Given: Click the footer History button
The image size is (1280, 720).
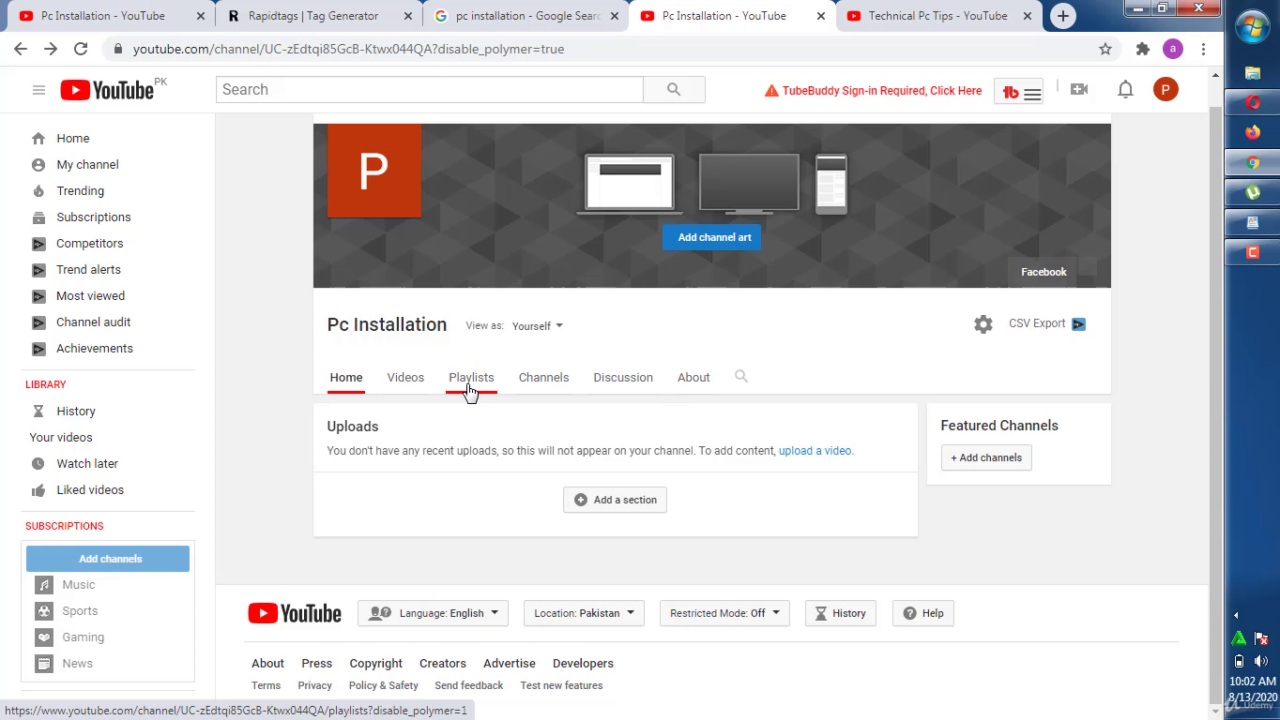Looking at the screenshot, I should pyautogui.click(x=841, y=613).
